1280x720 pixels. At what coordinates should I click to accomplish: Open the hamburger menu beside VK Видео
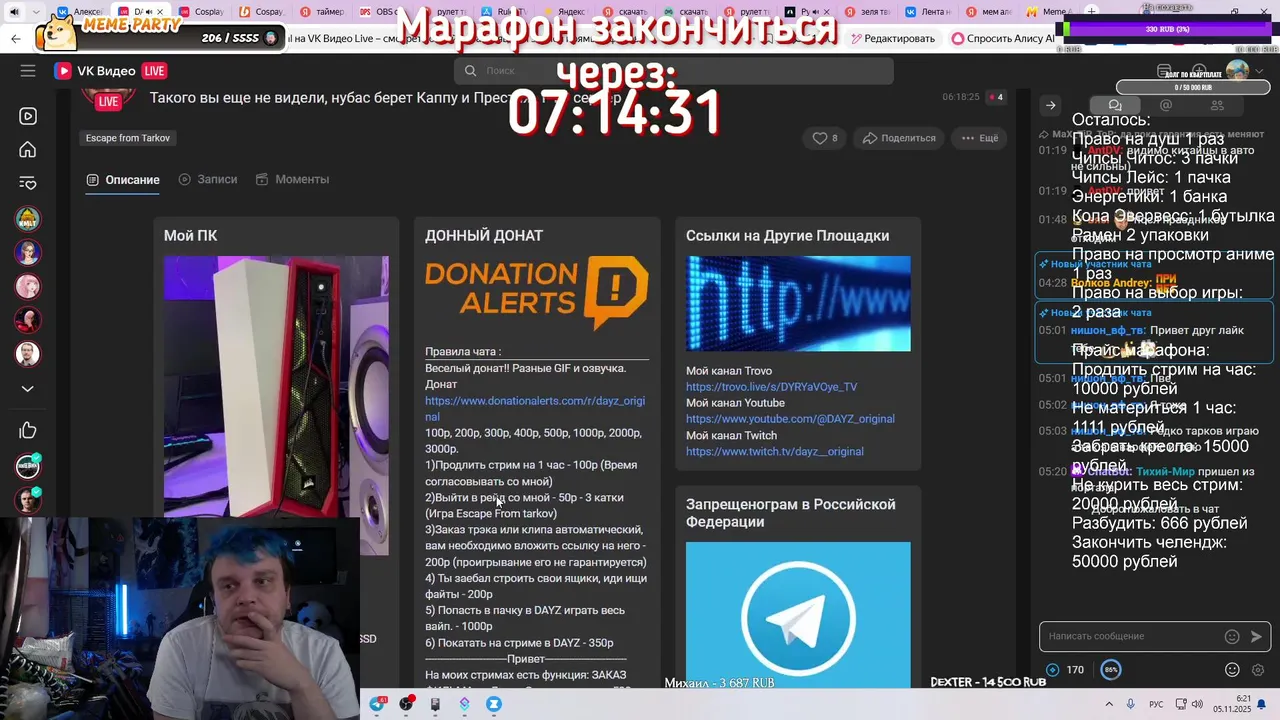tap(28, 71)
